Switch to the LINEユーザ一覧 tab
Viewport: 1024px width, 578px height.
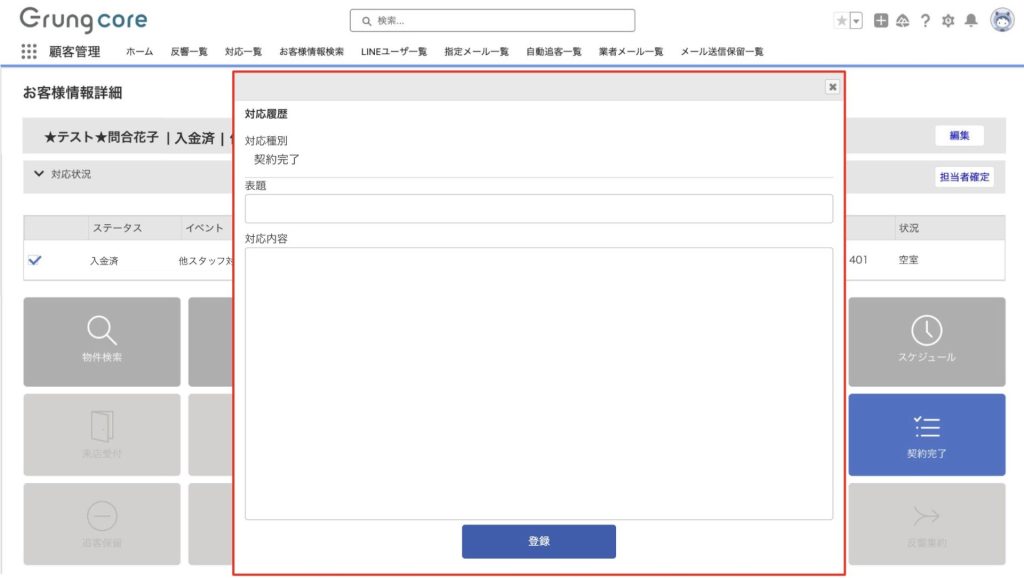pyautogui.click(x=393, y=52)
